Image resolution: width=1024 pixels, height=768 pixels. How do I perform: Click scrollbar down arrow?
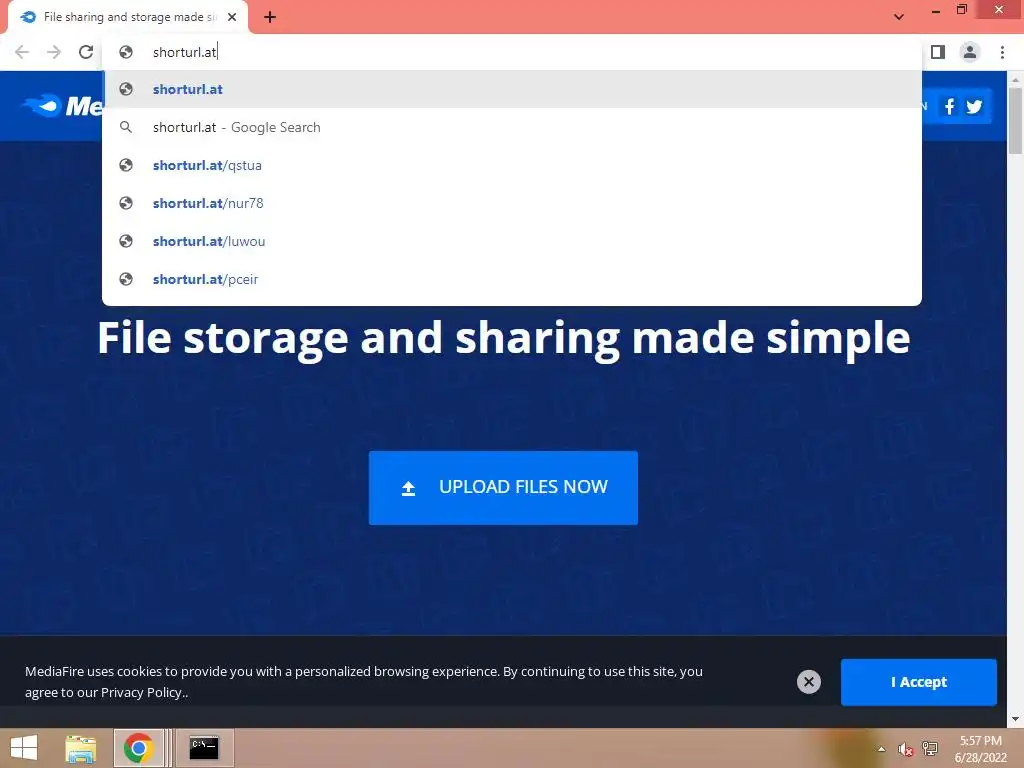pyautogui.click(x=1015, y=719)
